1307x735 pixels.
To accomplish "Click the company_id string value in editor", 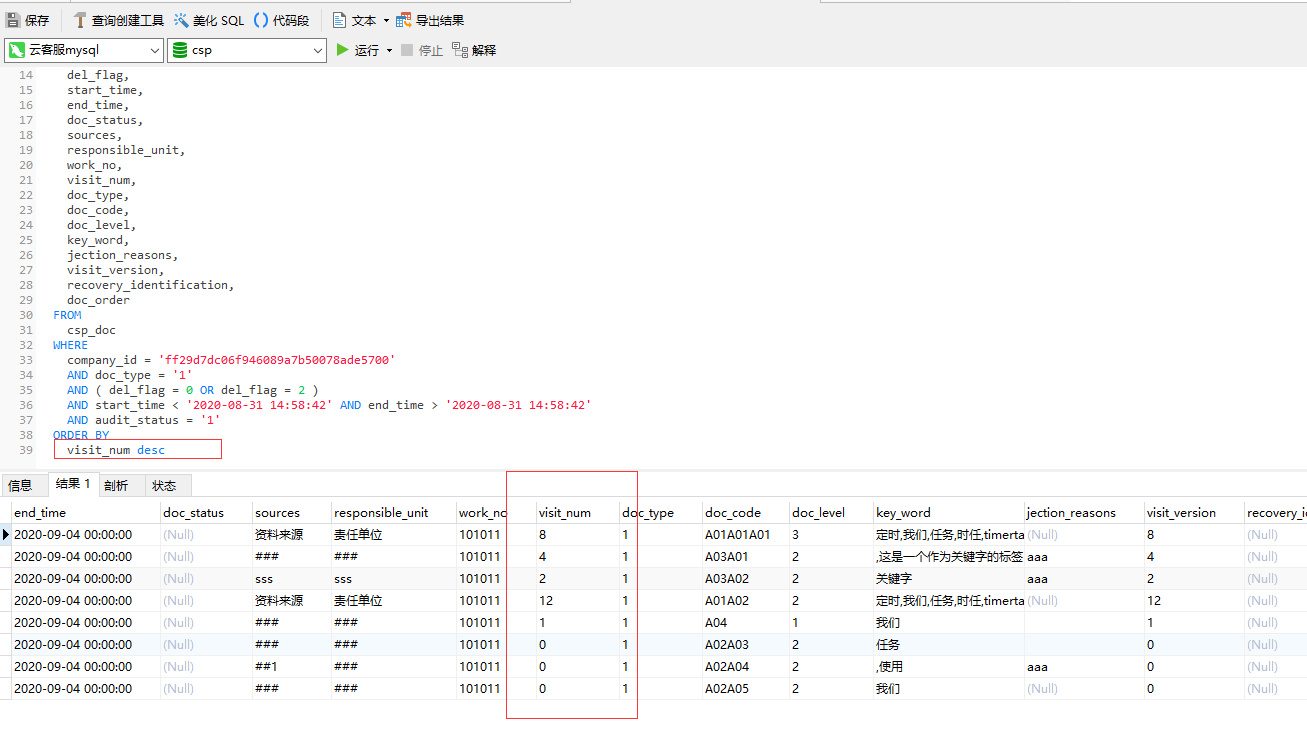I will point(277,360).
